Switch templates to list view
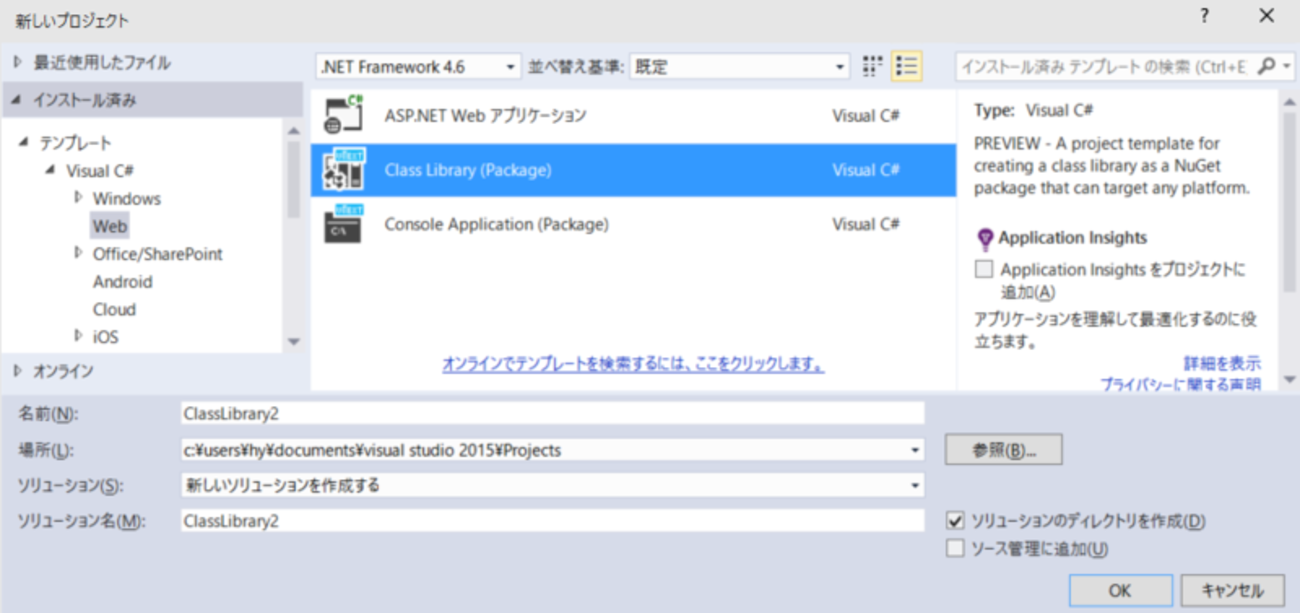This screenshot has height=613, width=1300. coord(907,67)
